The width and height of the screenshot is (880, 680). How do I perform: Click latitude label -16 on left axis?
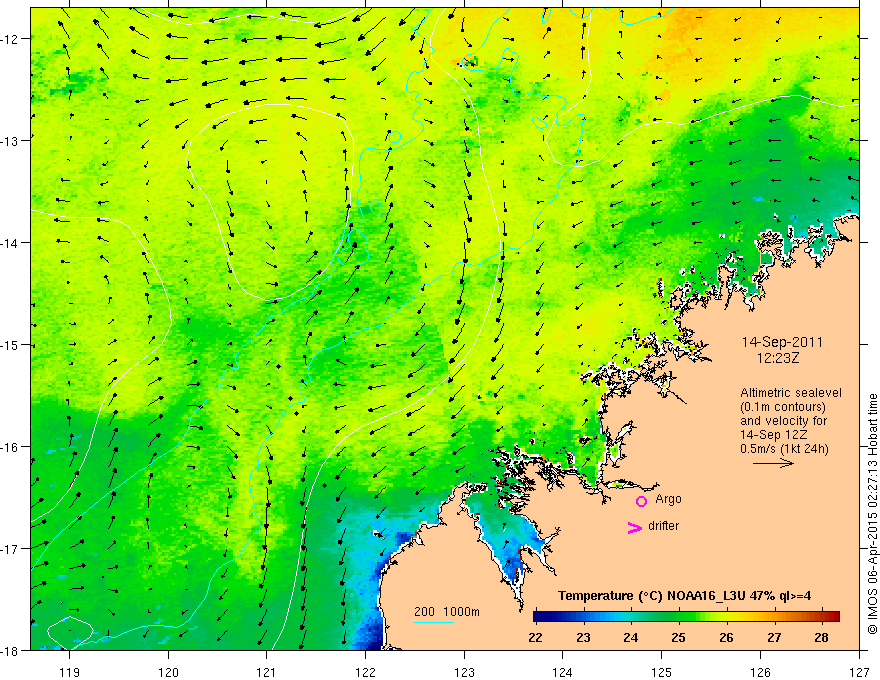point(11,447)
